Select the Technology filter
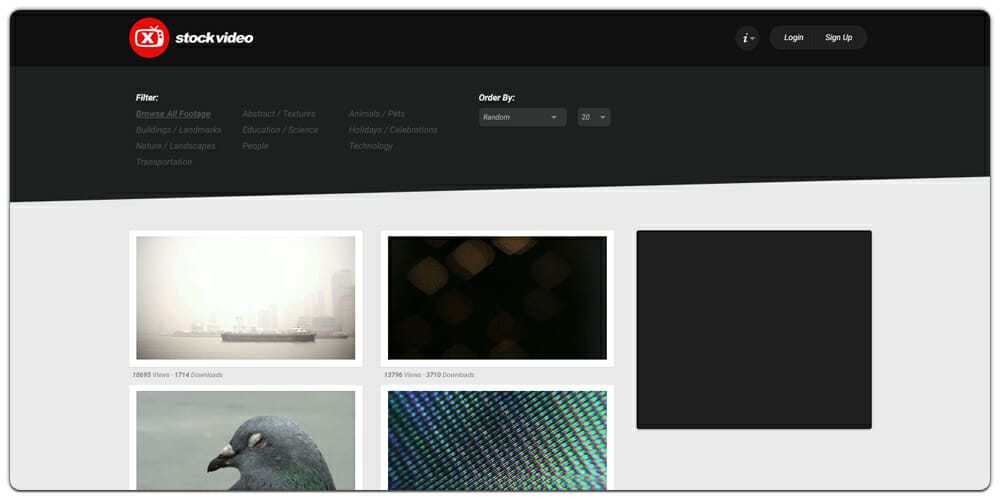The image size is (1000, 500). 370,146
